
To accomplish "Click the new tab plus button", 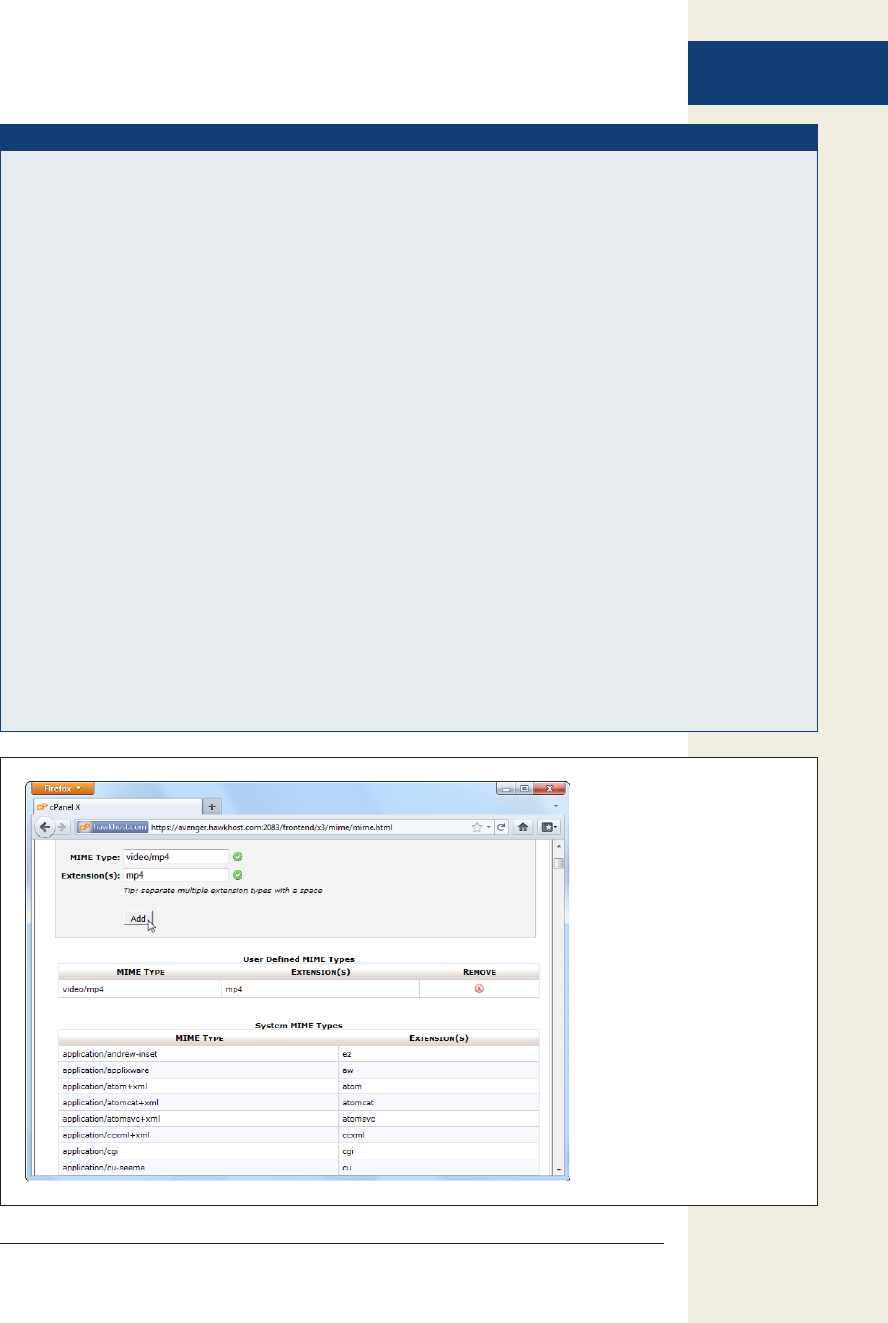I will coord(212,806).
